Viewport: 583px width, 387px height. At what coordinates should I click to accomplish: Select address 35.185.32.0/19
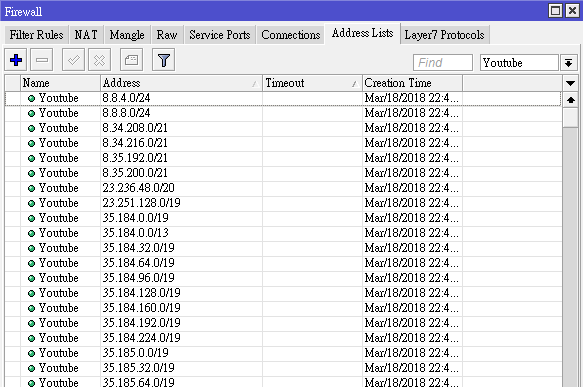point(283,368)
